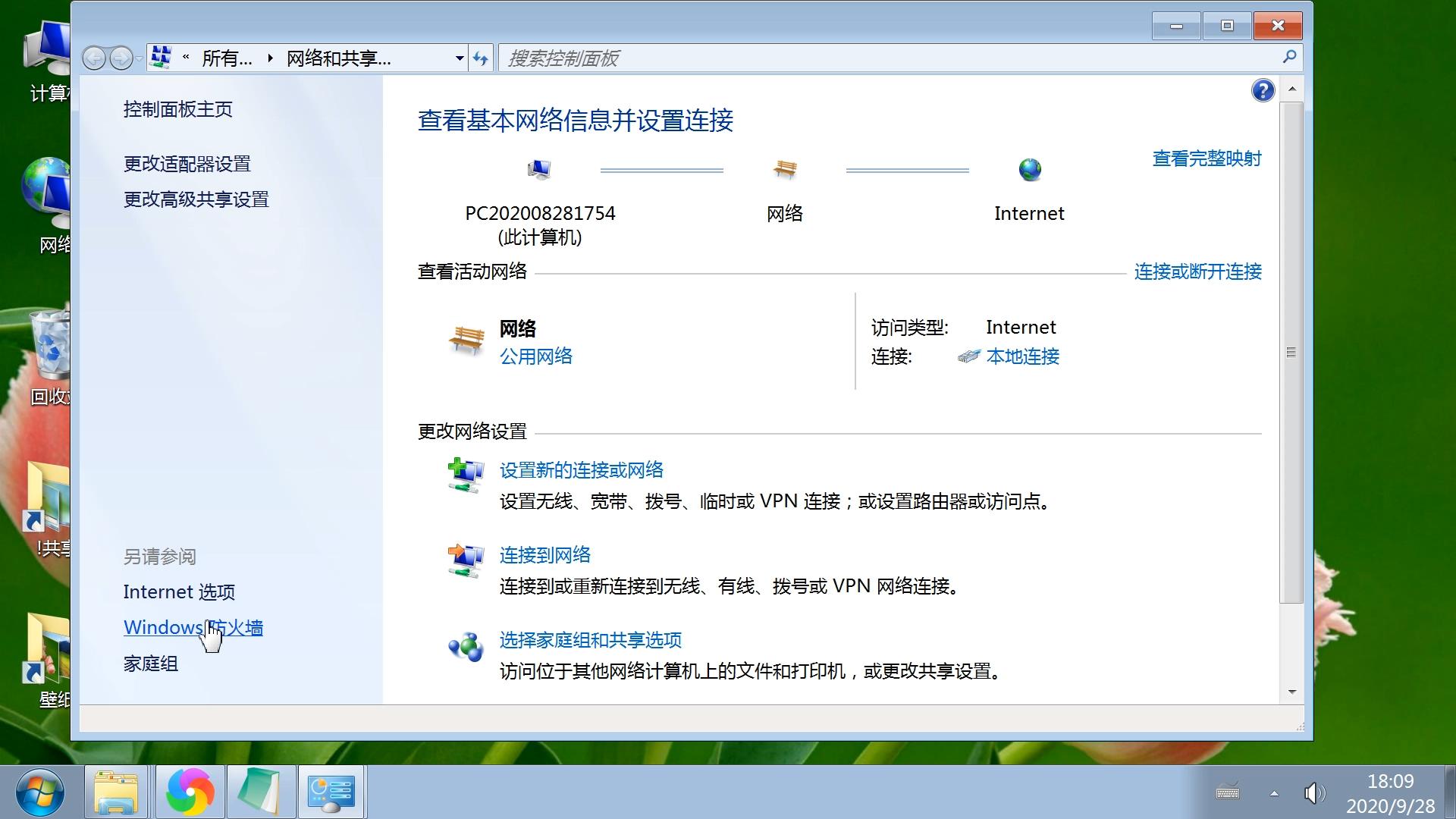Image resolution: width=1456 pixels, height=819 pixels.
Task: Open the volume control in the tray
Action: pos(1314,793)
